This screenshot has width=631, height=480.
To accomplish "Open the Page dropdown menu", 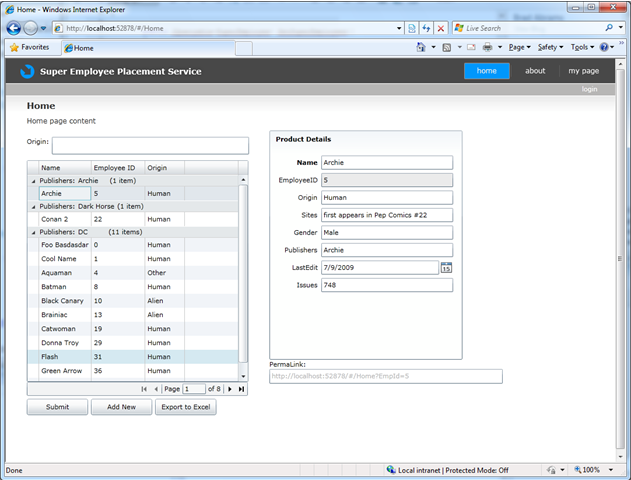I will 519,47.
